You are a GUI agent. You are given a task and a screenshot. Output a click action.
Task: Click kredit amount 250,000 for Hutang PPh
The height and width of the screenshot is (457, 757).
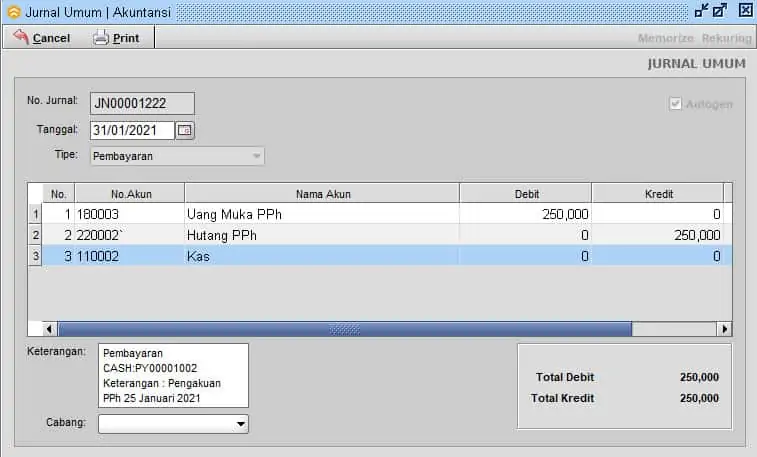pyautogui.click(x=658, y=235)
